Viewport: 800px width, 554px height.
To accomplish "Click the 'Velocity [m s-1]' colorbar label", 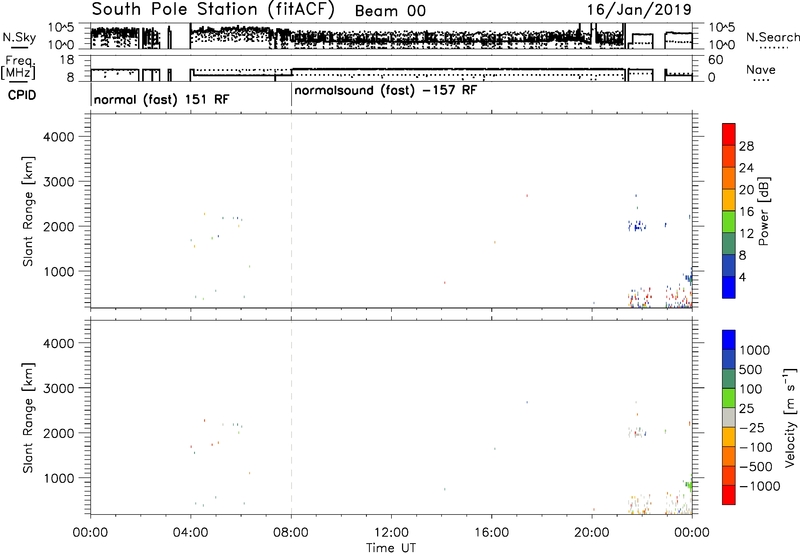I will (x=790, y=418).
